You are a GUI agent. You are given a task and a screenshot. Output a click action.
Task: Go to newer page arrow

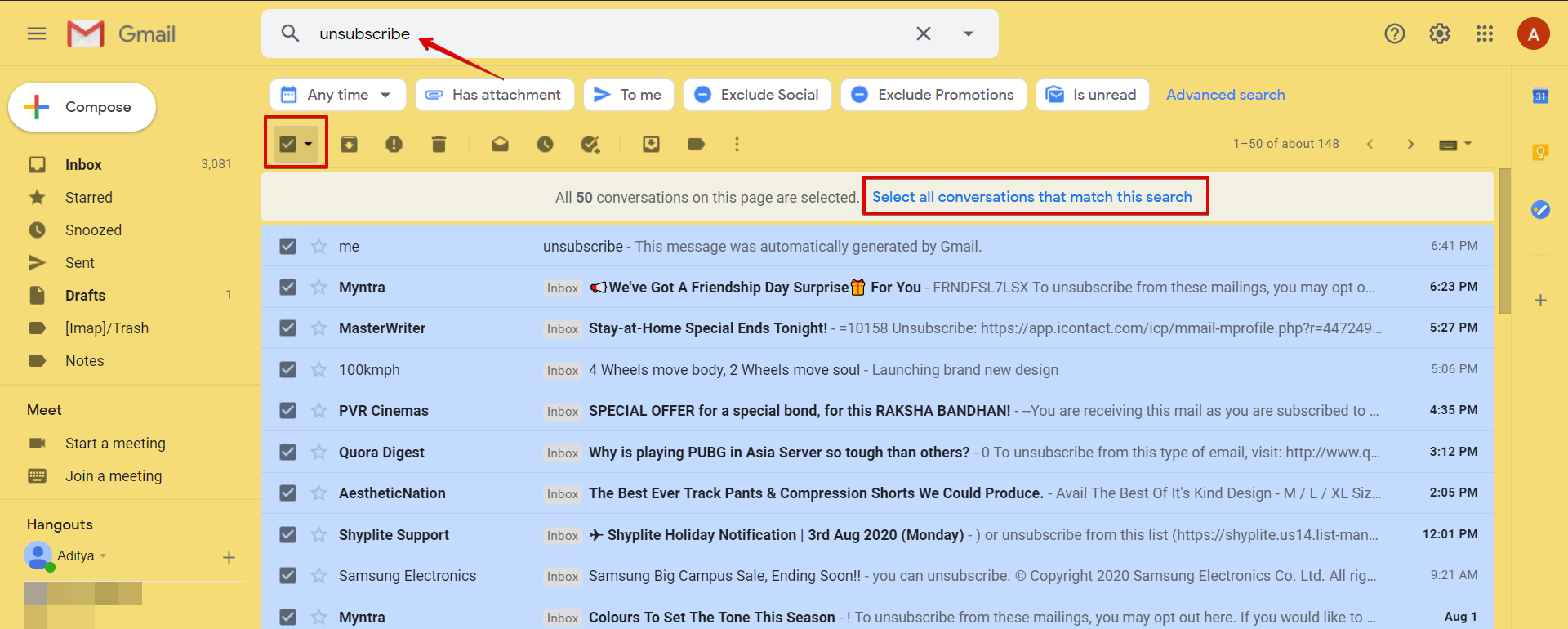(1370, 145)
